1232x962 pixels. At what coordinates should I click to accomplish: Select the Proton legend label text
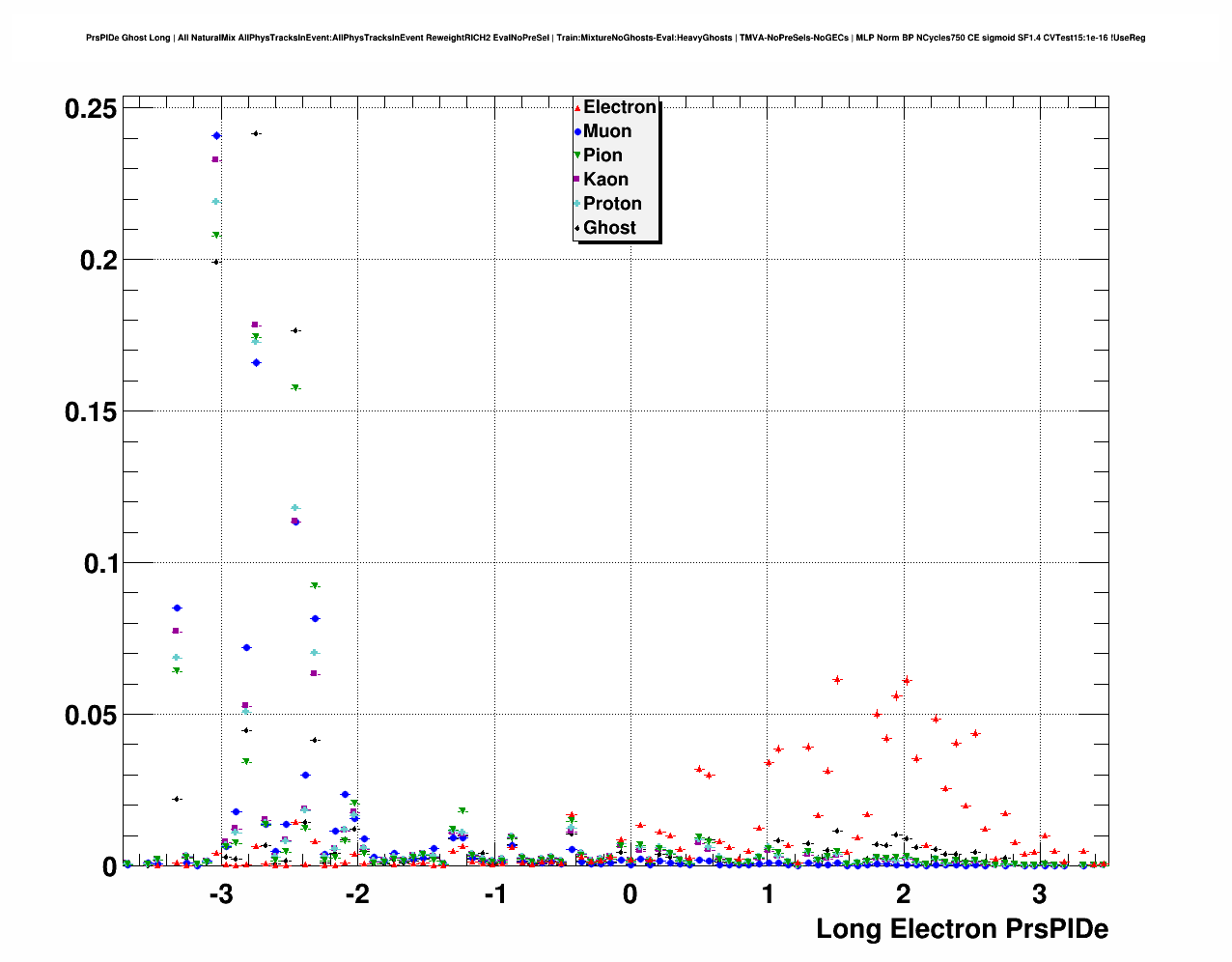[x=612, y=204]
